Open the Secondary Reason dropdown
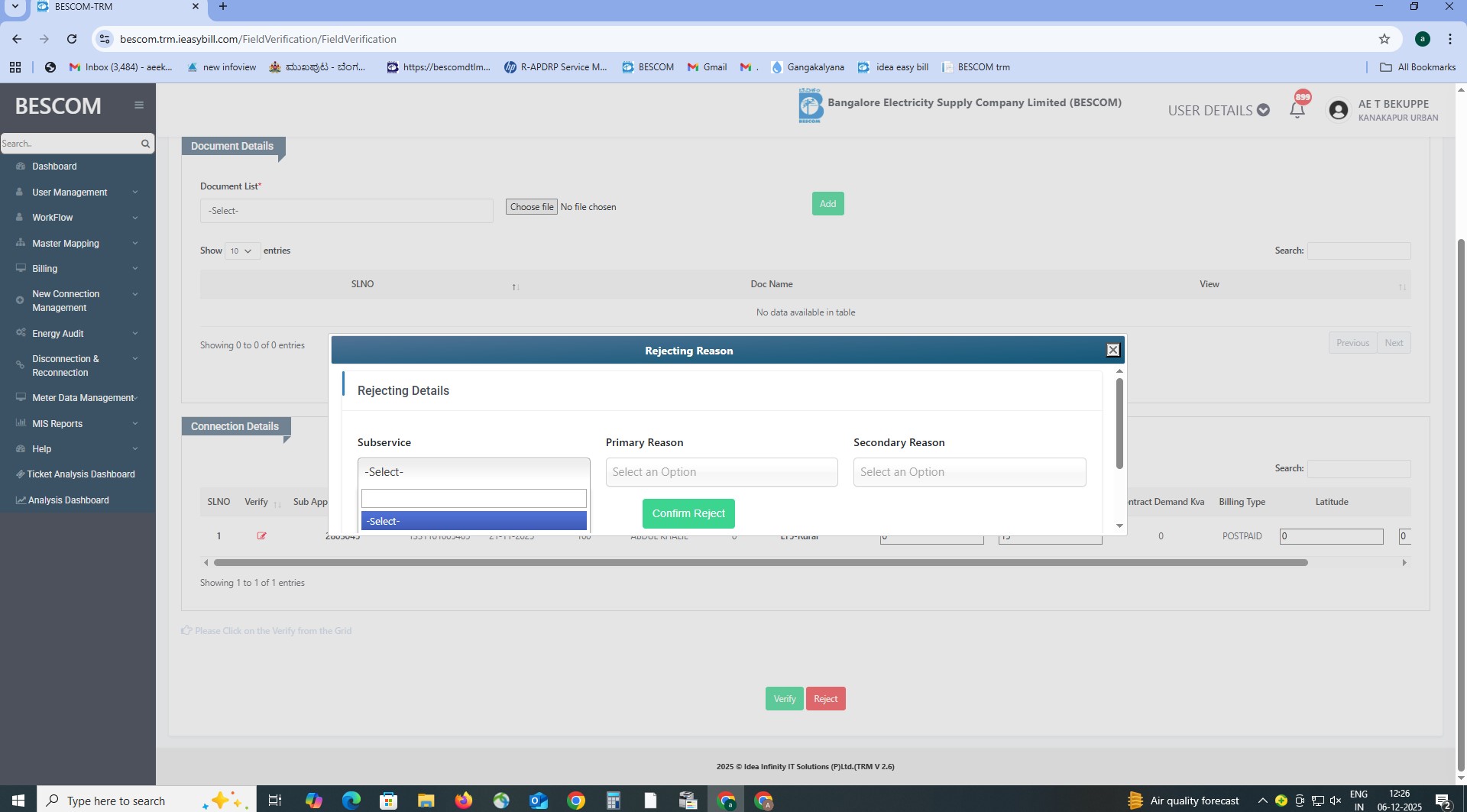The image size is (1467, 812). pyautogui.click(x=970, y=472)
